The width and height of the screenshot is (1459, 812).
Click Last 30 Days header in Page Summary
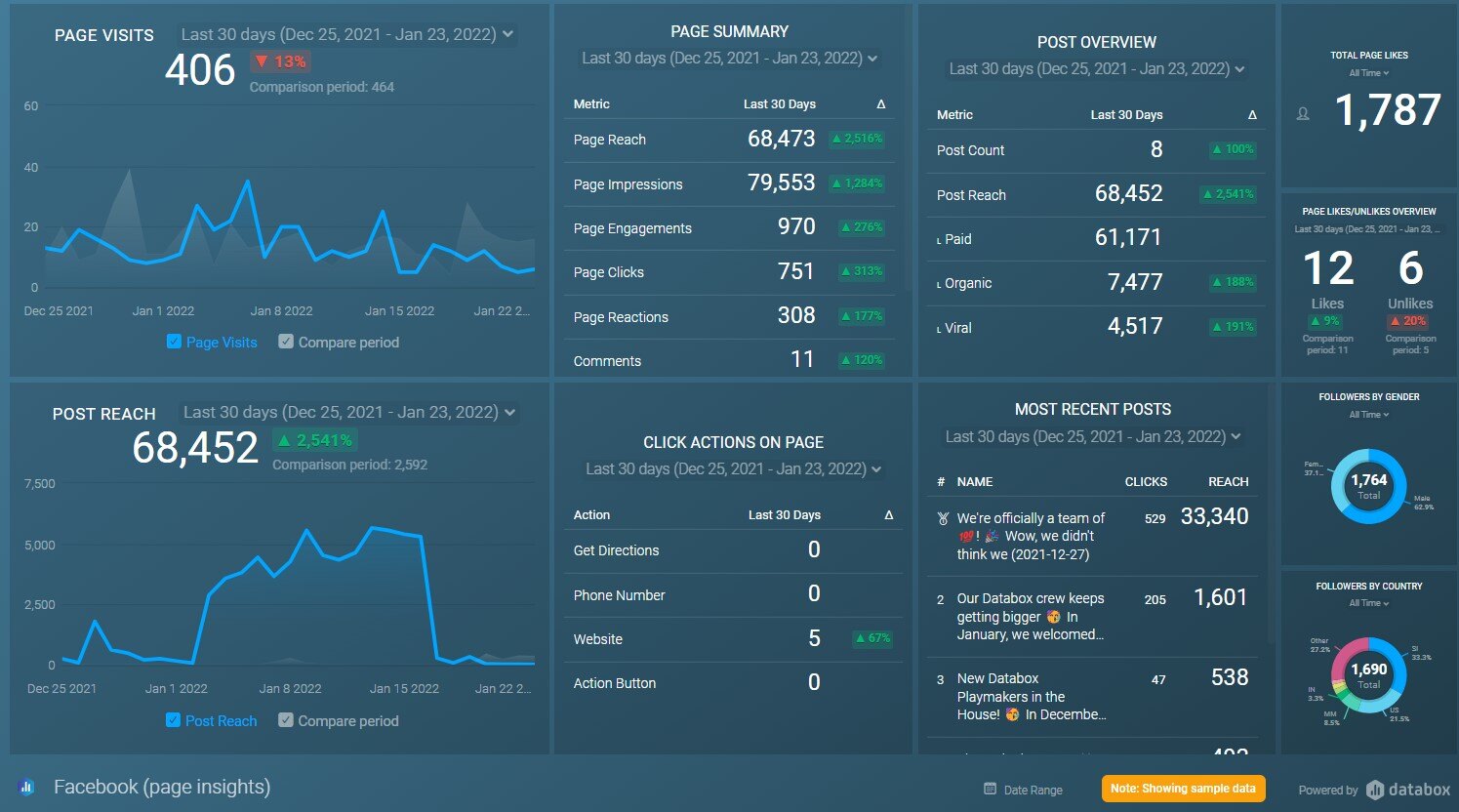click(x=780, y=104)
